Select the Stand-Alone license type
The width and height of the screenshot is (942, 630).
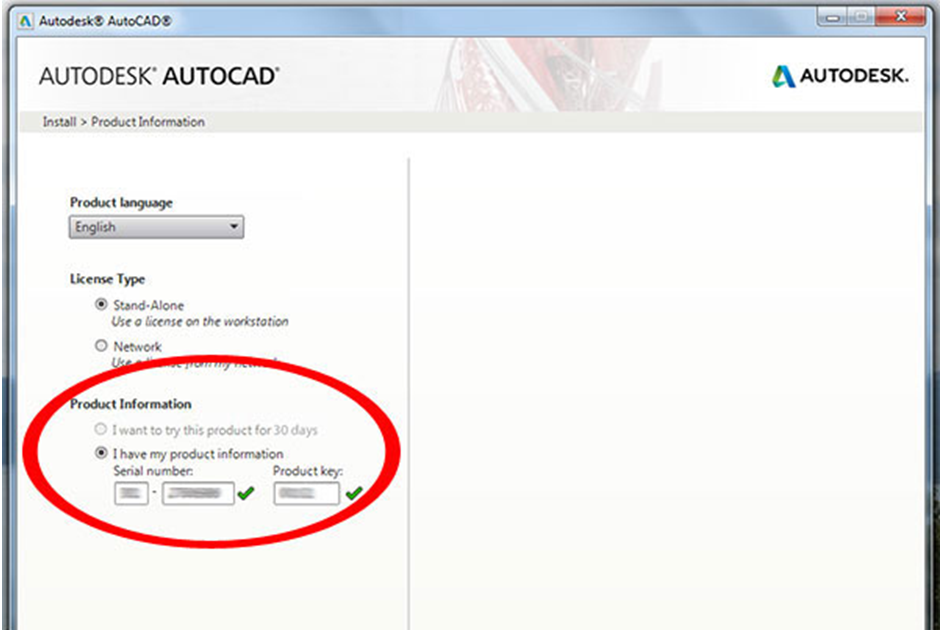pos(101,304)
